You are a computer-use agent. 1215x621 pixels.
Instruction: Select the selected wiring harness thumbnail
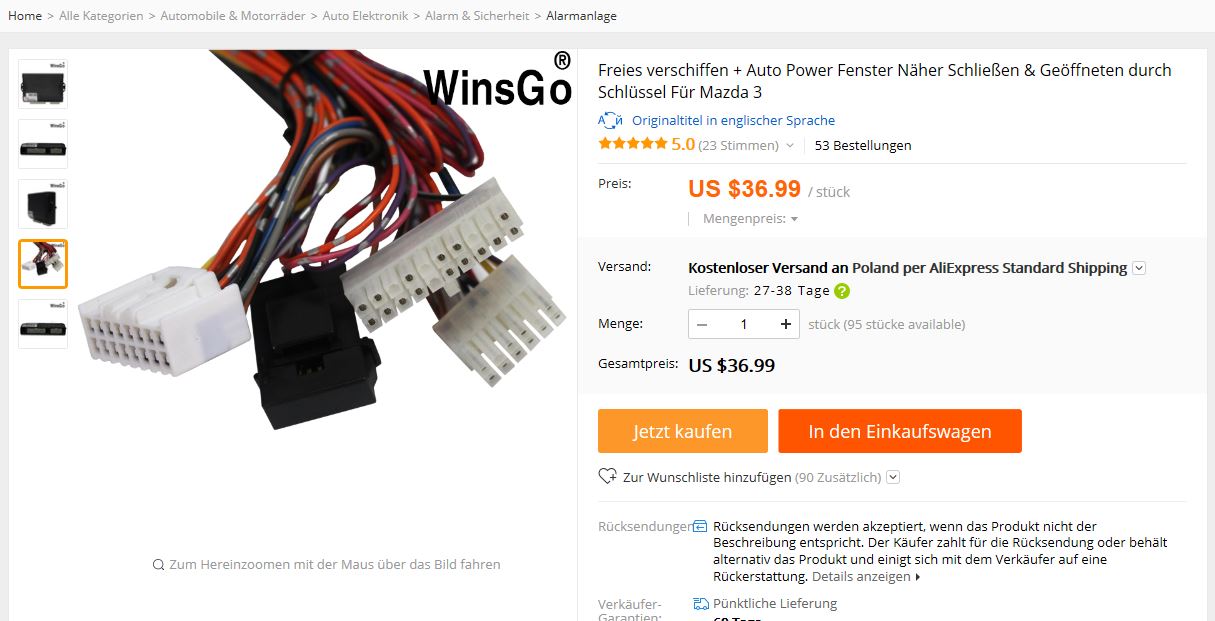click(43, 264)
